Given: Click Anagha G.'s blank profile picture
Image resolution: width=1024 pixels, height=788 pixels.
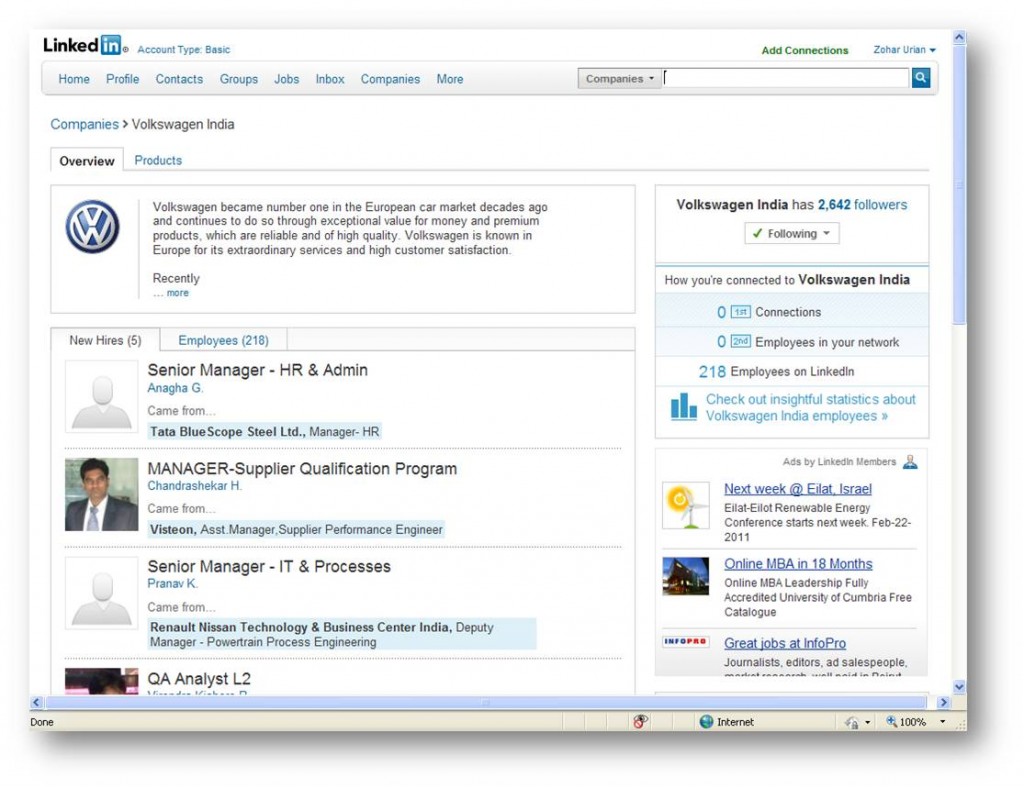Looking at the screenshot, I should click(x=101, y=396).
